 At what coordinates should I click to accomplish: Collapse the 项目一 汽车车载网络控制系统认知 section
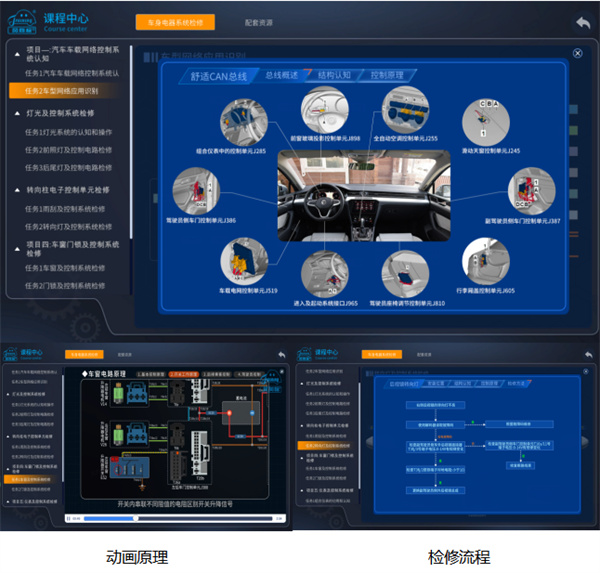point(17,51)
